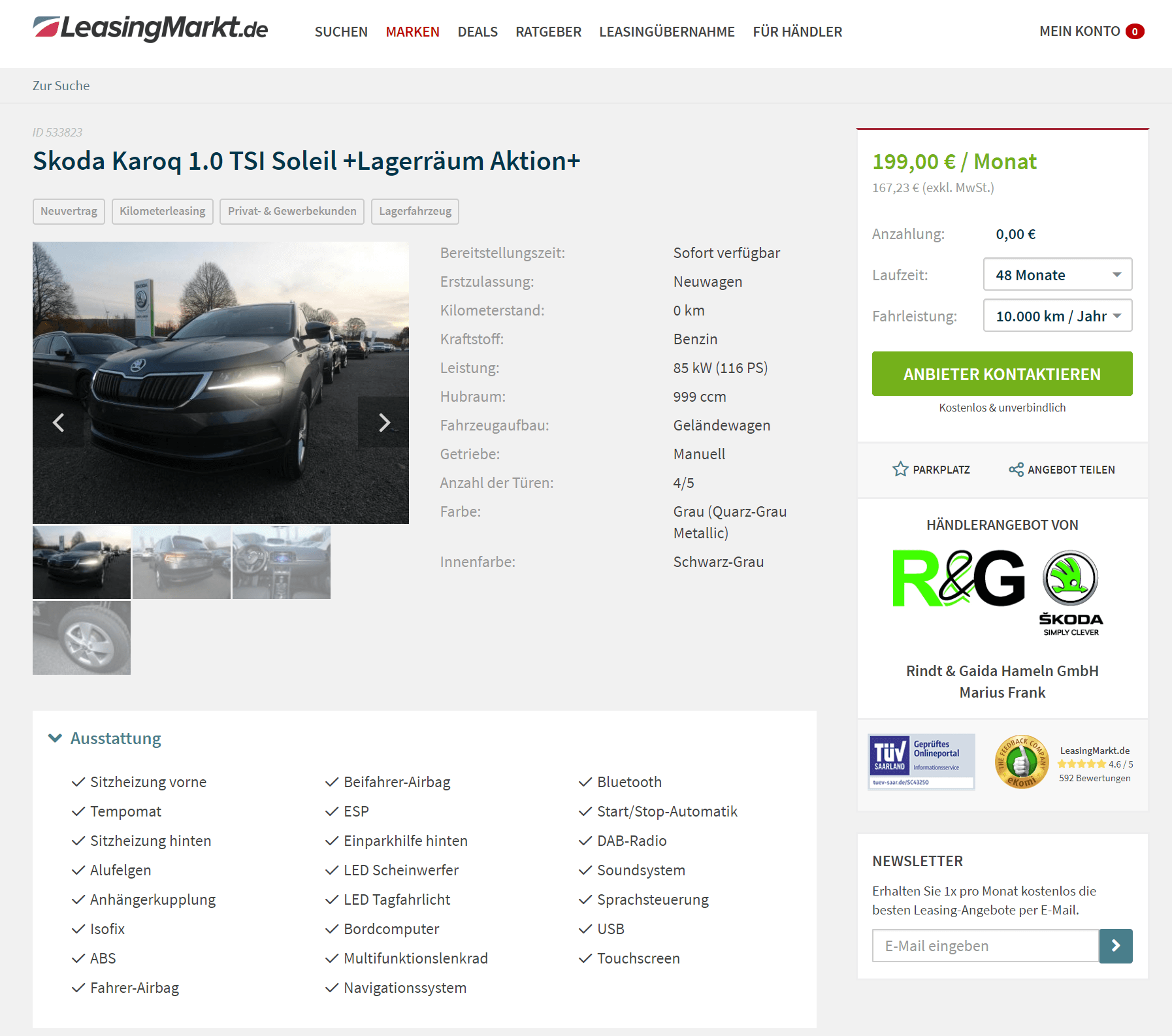Select the alloy wheel thumbnail

pyautogui.click(x=82, y=638)
